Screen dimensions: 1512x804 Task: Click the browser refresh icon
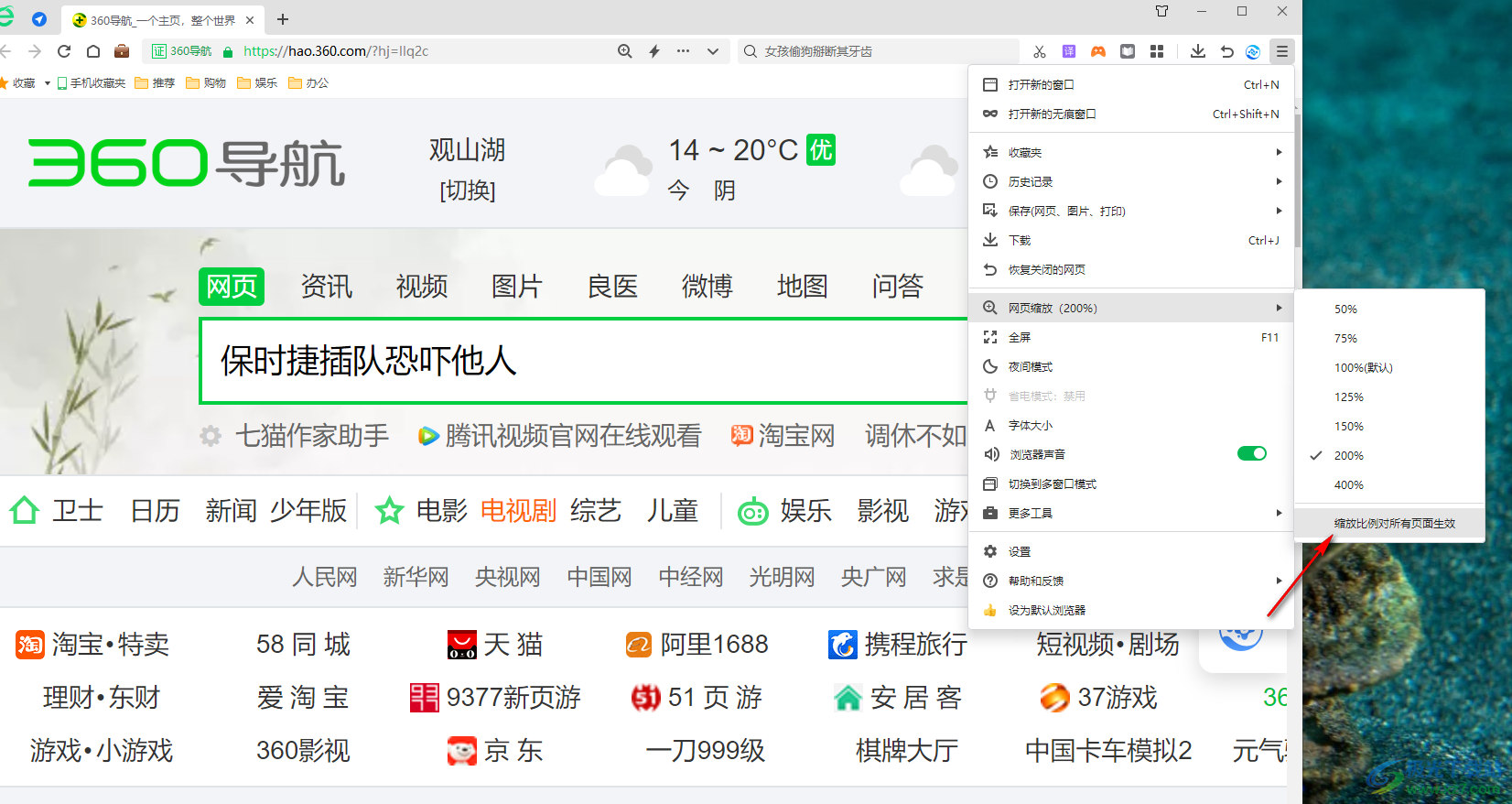click(64, 51)
